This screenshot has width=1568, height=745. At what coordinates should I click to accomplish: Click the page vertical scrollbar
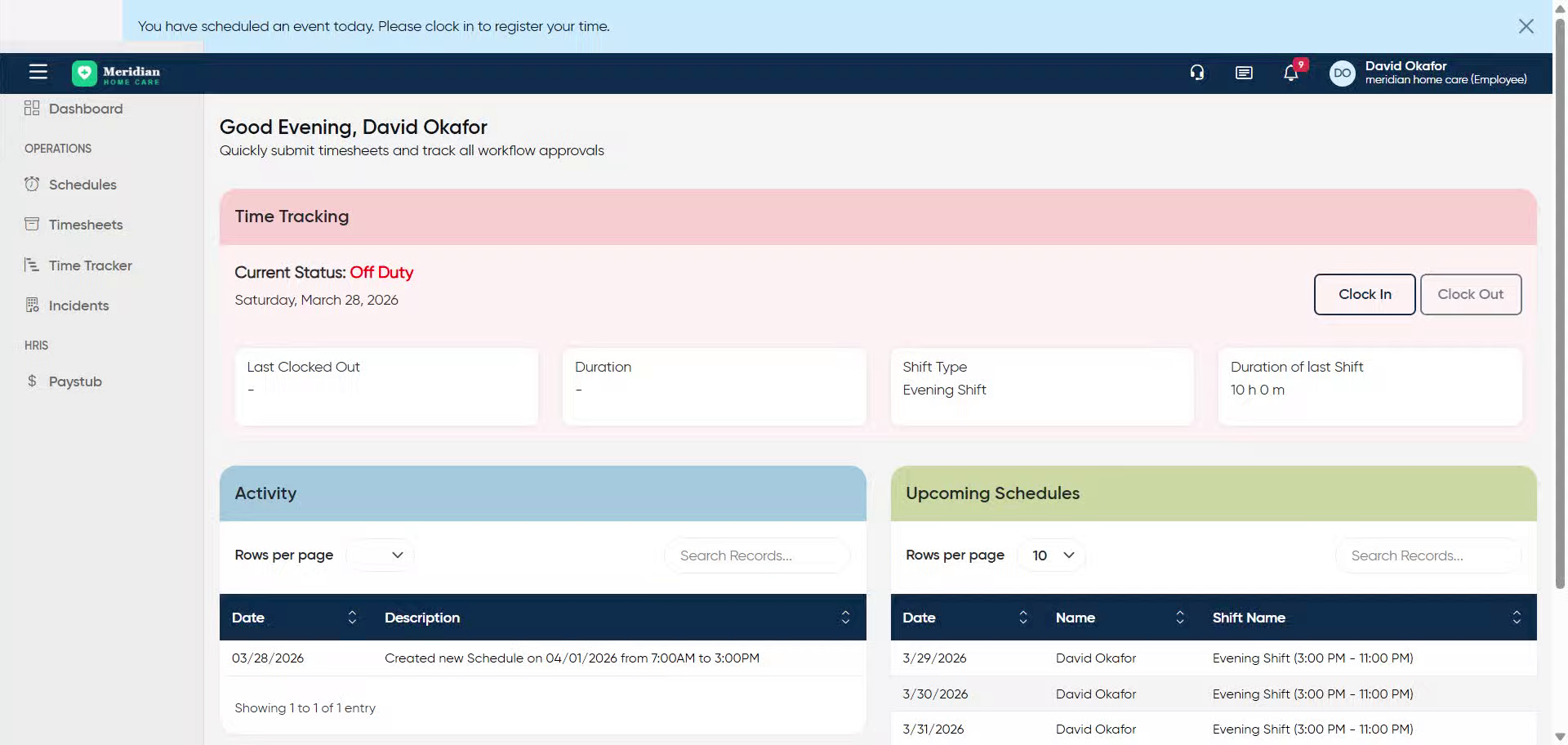1560,327
